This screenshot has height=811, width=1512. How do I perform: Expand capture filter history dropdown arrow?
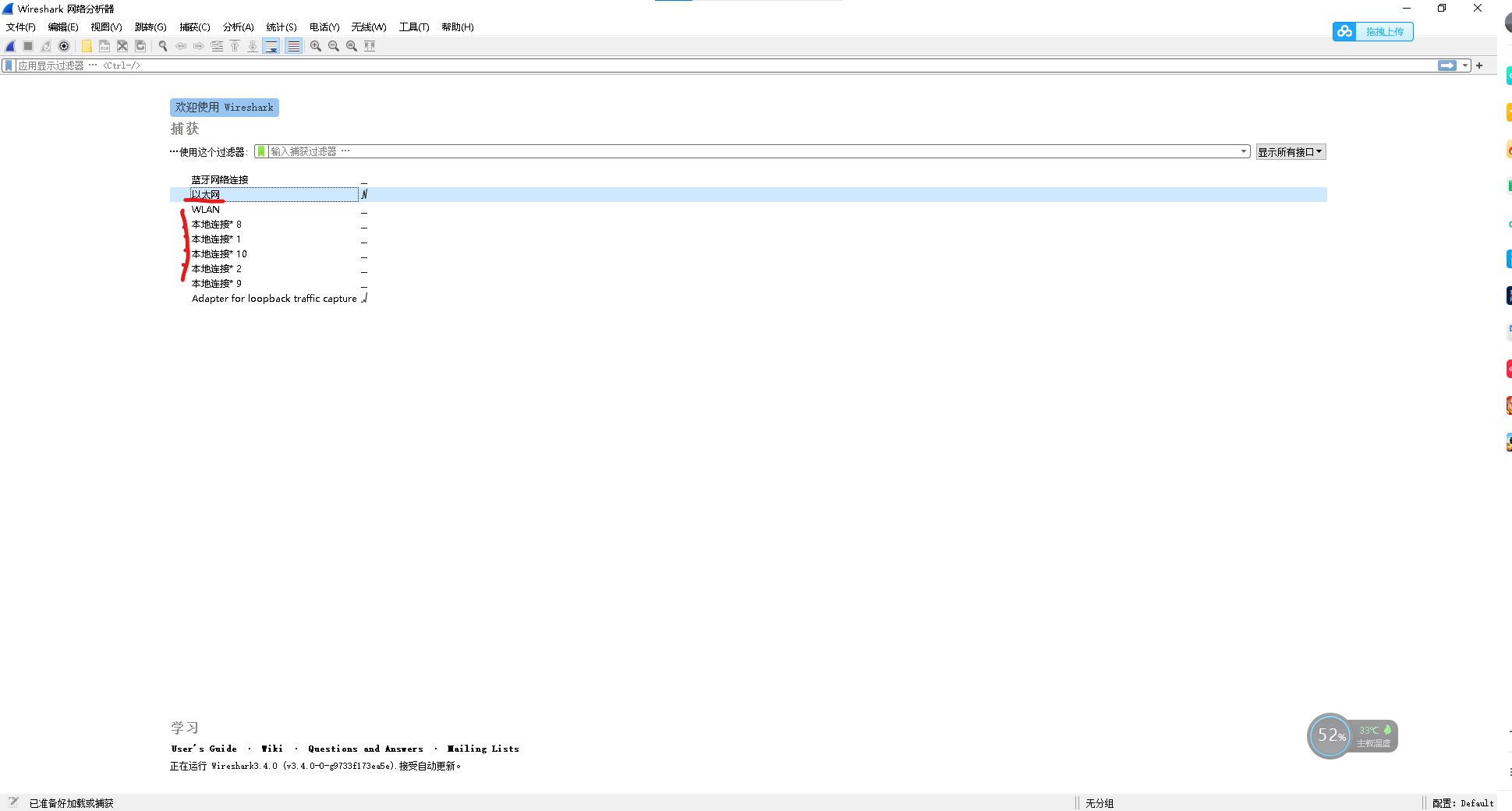[x=1244, y=151]
